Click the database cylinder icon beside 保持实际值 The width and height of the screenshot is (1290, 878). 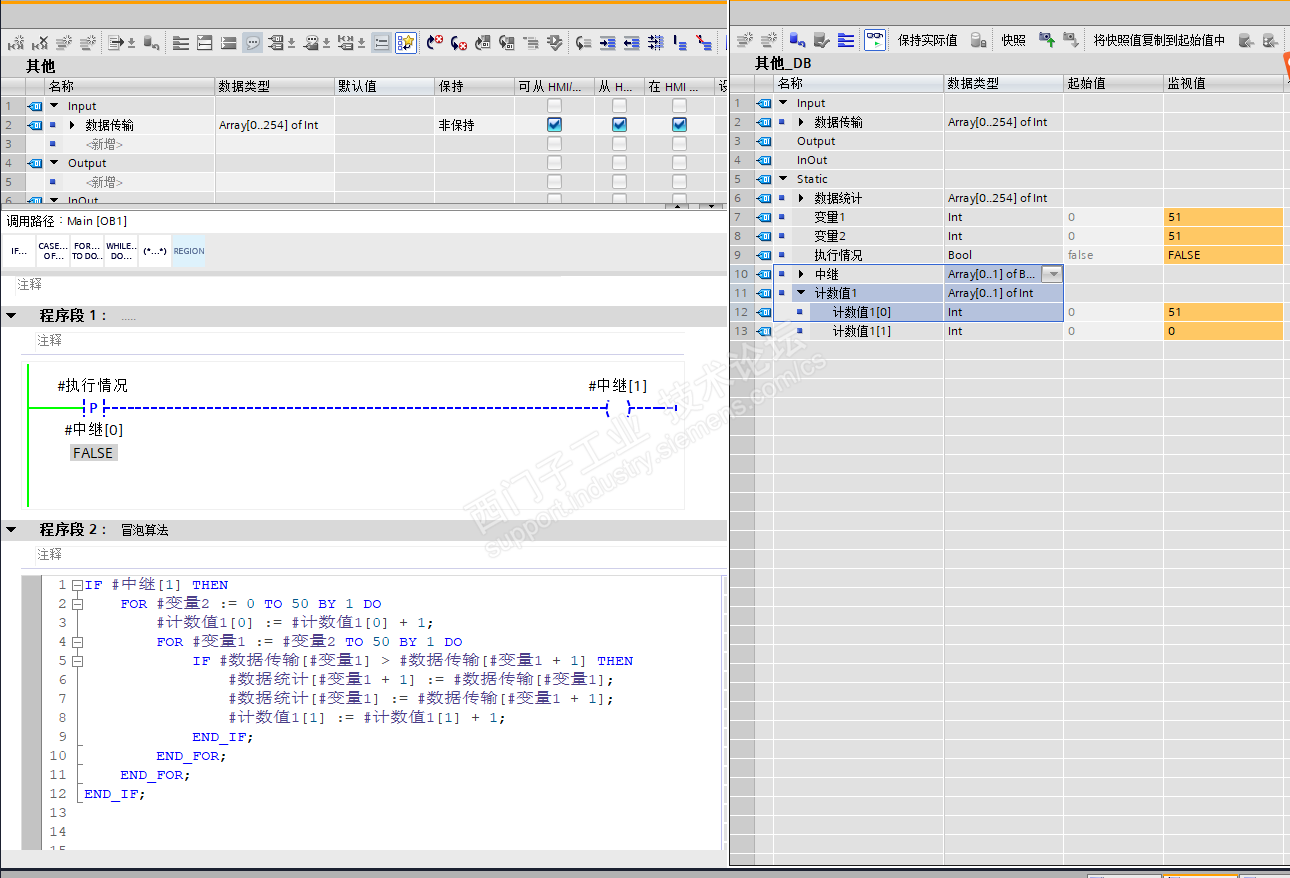(979, 40)
